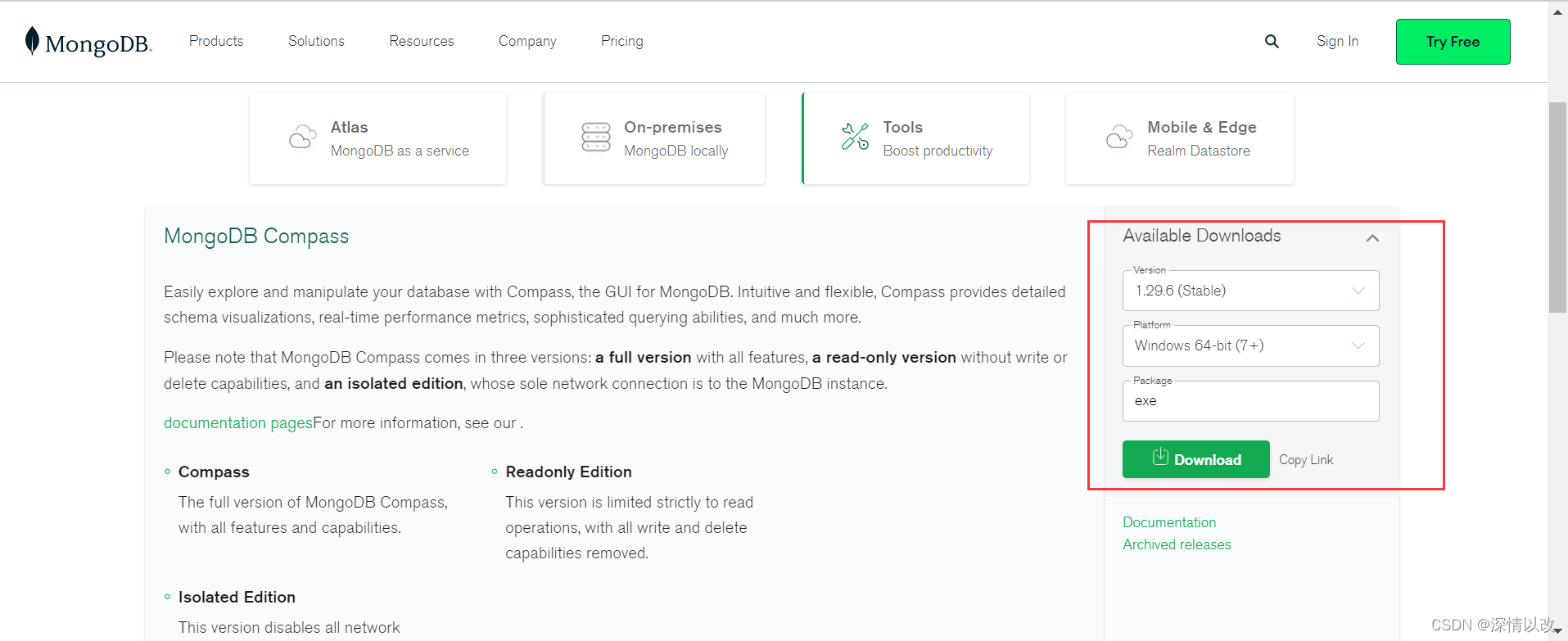
Task: Click the On-premises server stack icon
Action: (x=596, y=138)
